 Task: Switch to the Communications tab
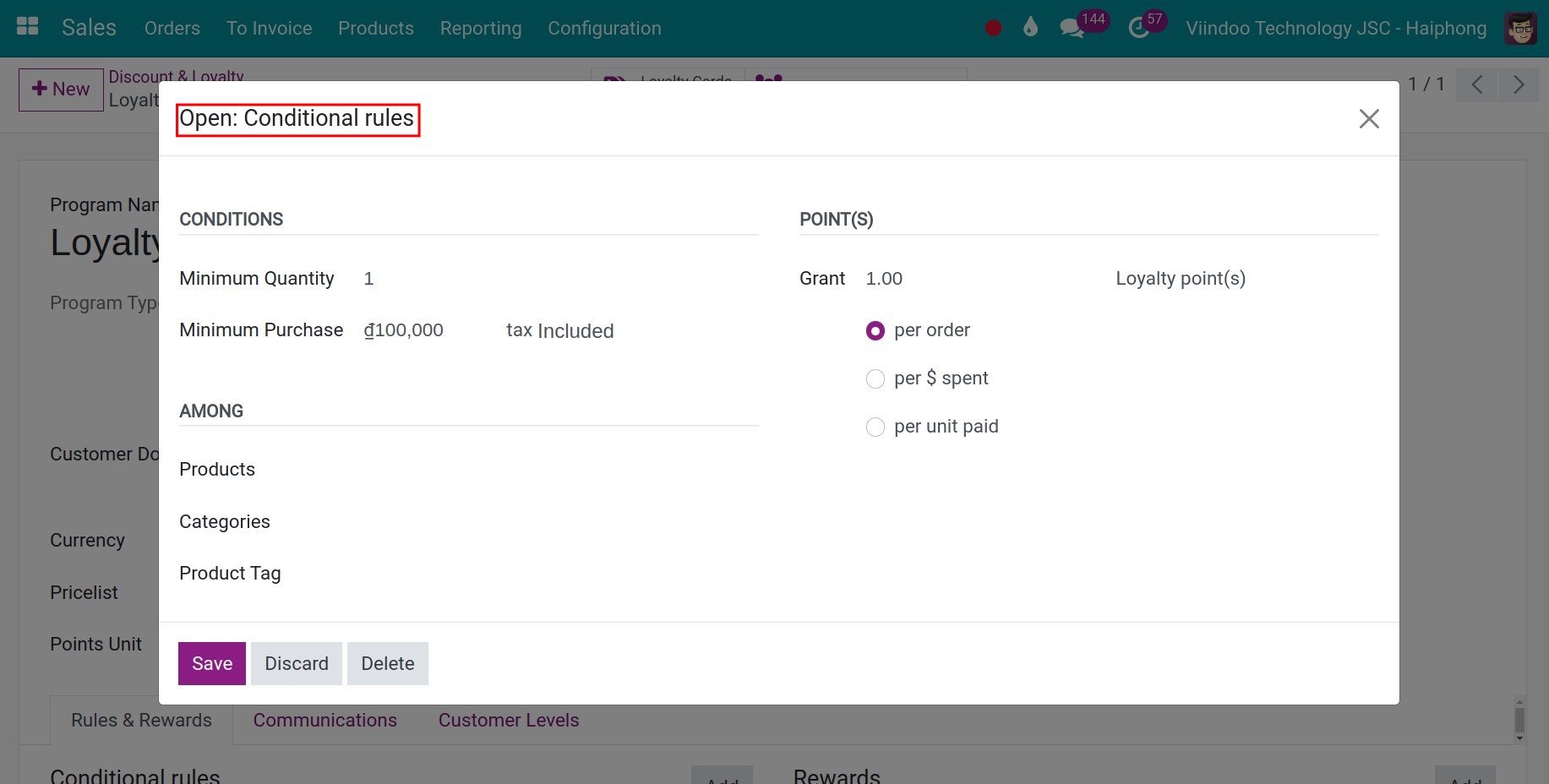325,720
